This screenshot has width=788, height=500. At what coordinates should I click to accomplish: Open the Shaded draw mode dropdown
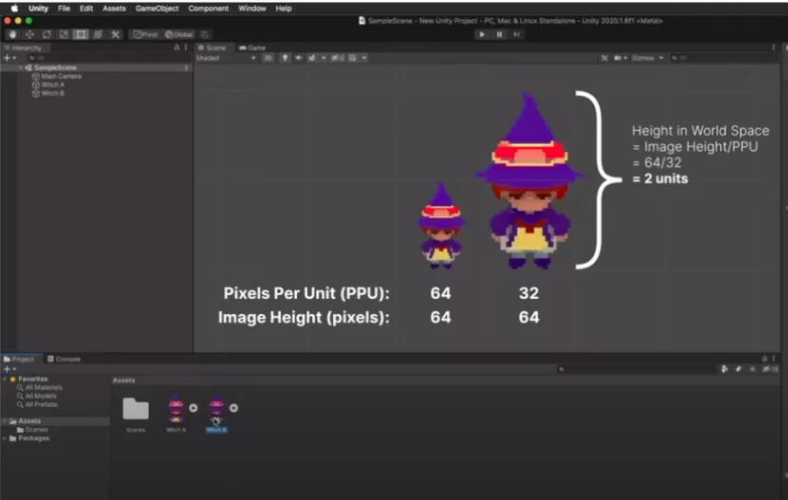[226, 58]
